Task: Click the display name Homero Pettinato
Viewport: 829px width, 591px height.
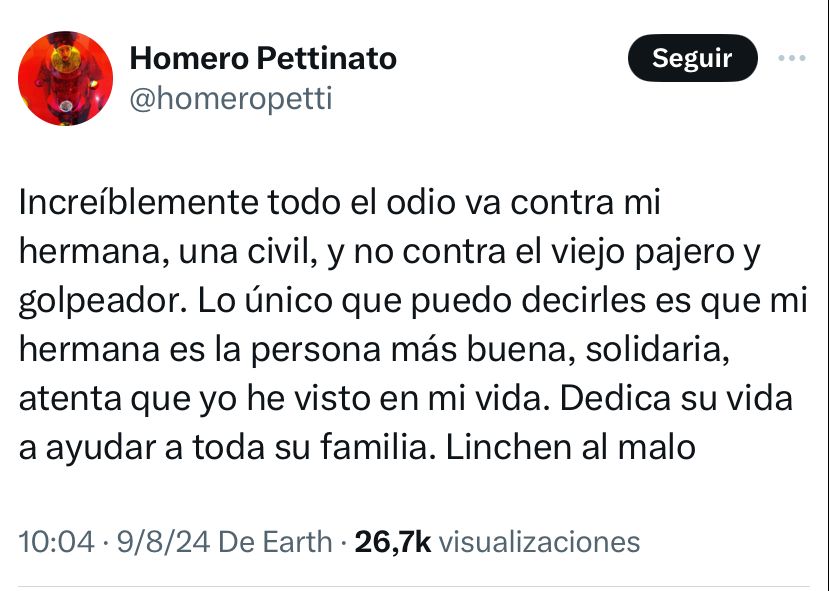Action: [x=263, y=59]
